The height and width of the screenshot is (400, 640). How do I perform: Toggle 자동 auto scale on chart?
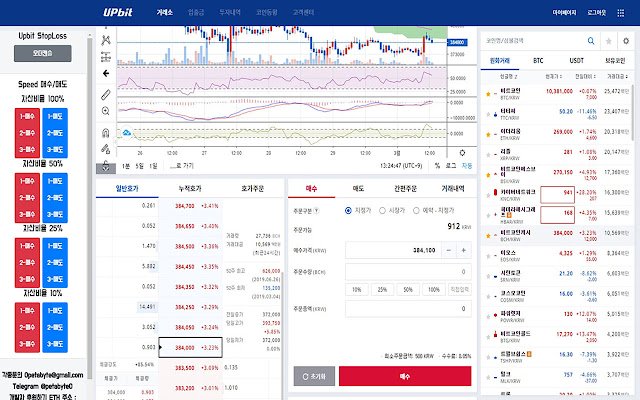click(467, 166)
